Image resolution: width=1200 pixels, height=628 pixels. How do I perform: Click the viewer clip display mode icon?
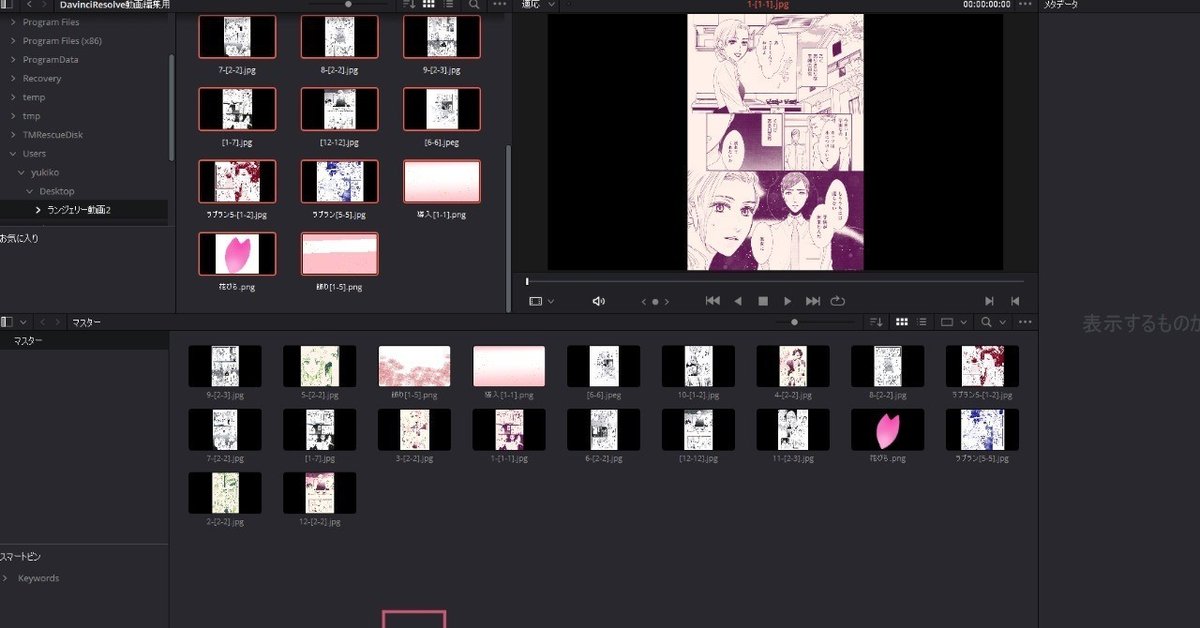pos(536,301)
